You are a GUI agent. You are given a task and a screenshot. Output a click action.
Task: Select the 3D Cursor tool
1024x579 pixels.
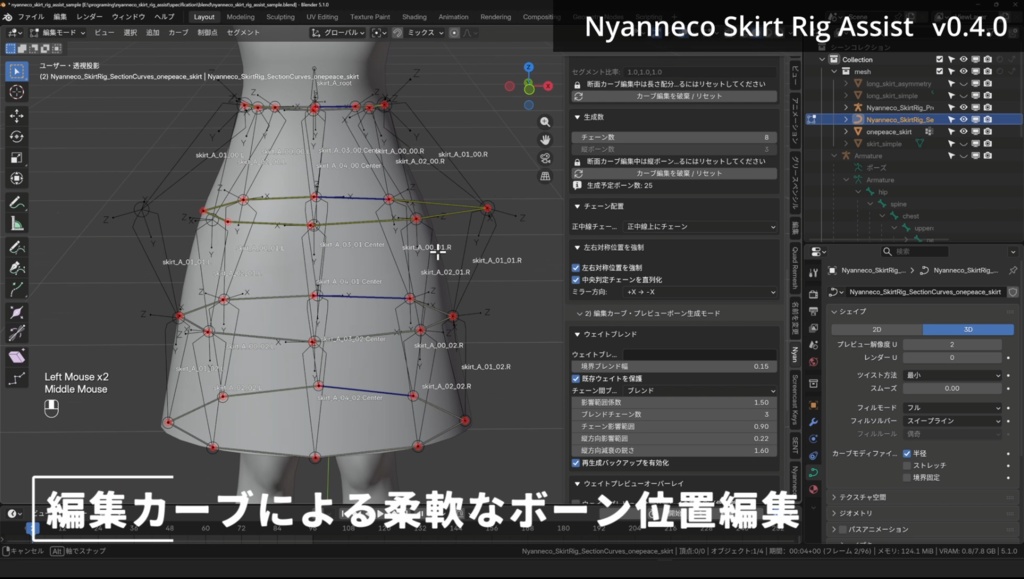(x=17, y=92)
